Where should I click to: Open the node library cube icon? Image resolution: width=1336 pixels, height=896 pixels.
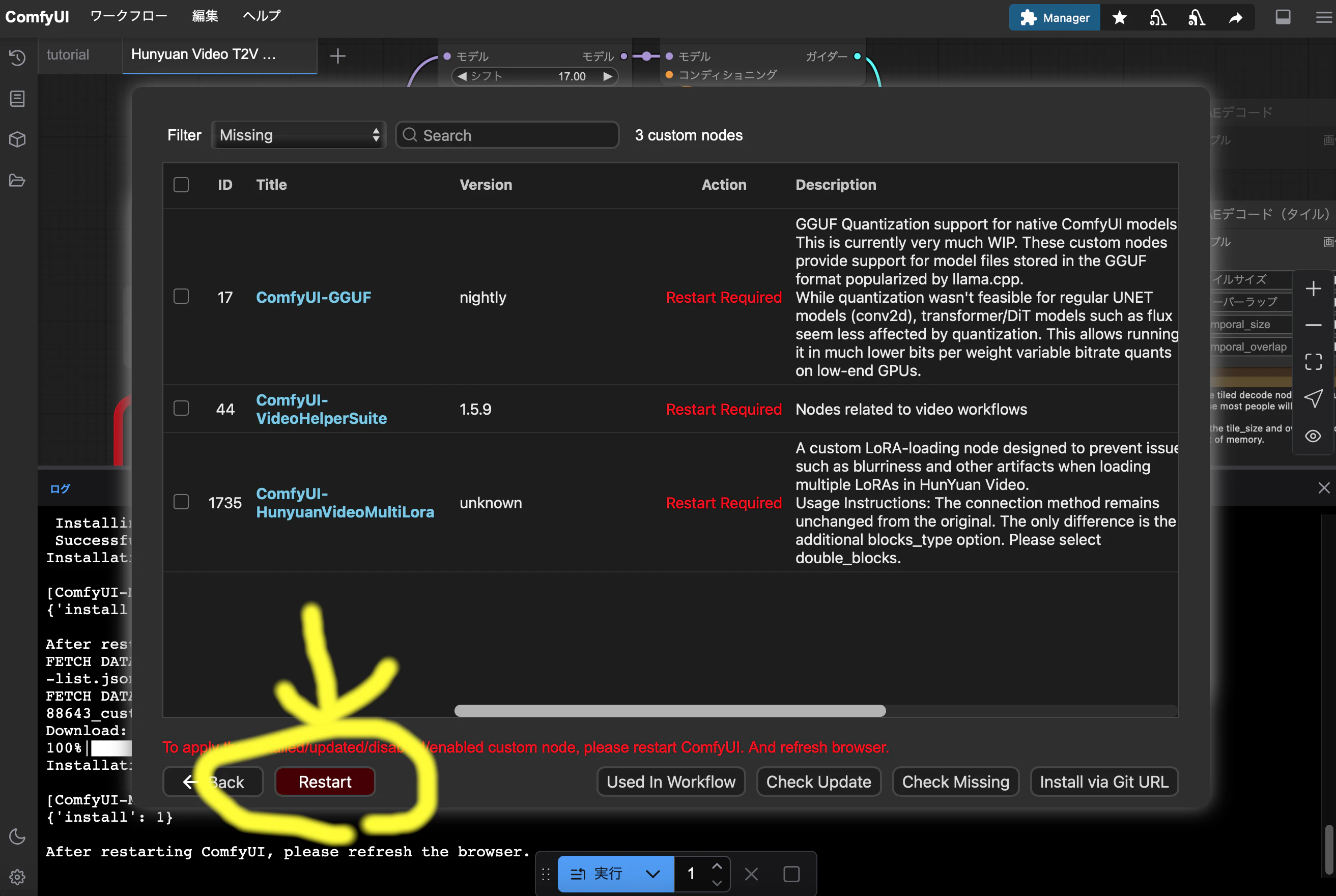tap(17, 139)
